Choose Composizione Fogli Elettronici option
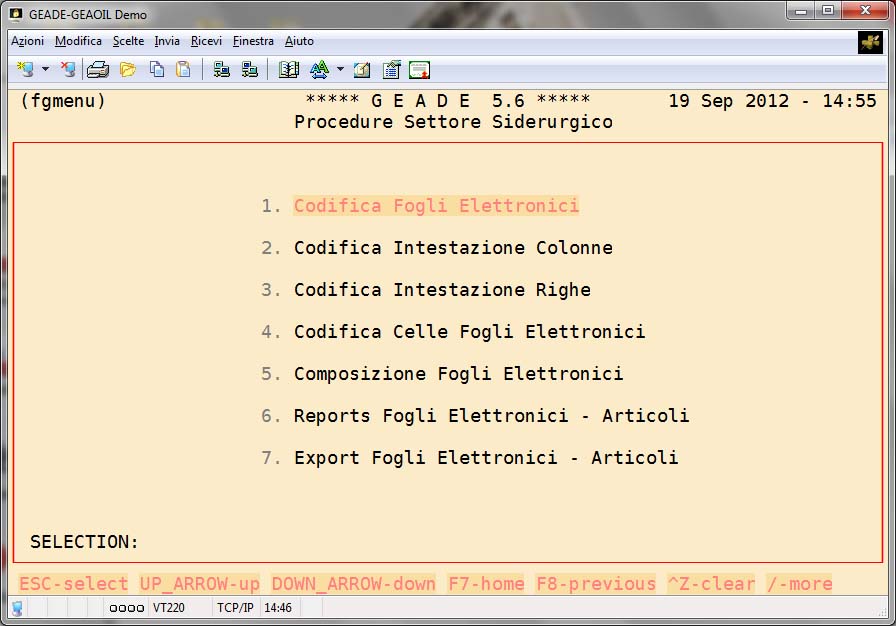Screen dimensions: 896x626 [458, 374]
